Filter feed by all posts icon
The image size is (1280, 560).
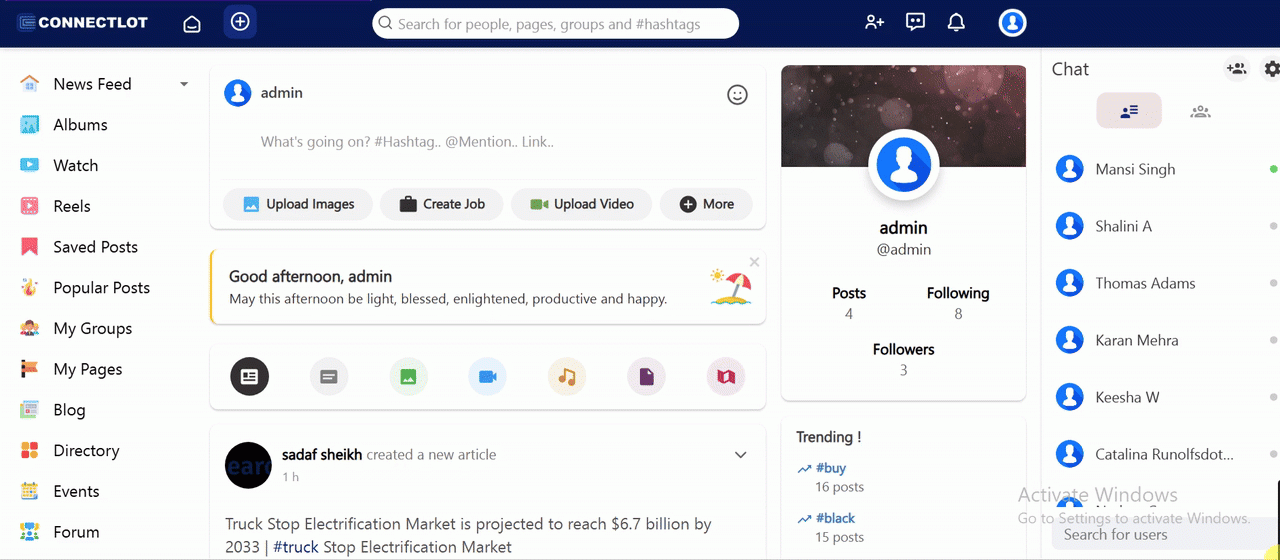[250, 377]
